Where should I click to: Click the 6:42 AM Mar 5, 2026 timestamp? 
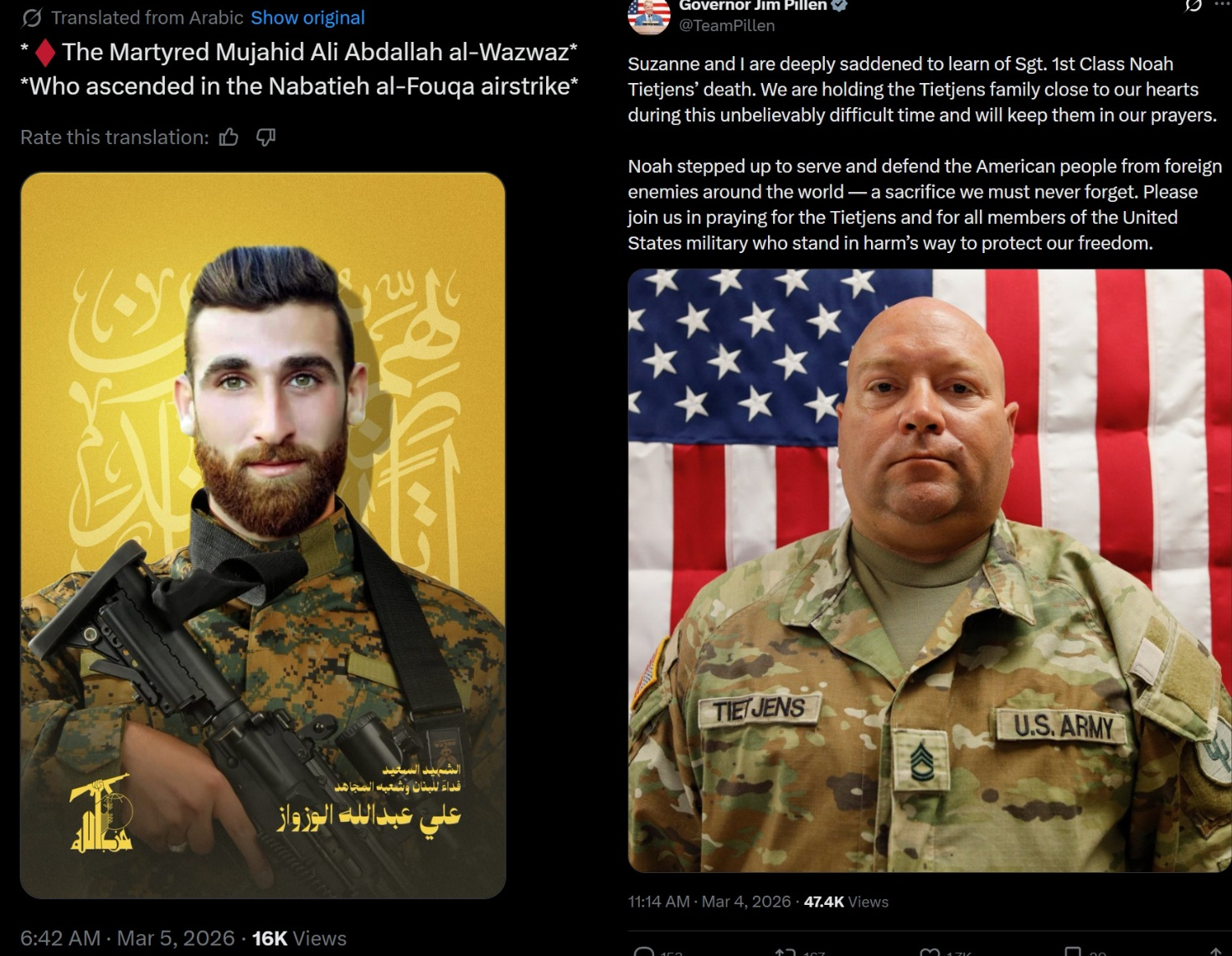(127, 938)
